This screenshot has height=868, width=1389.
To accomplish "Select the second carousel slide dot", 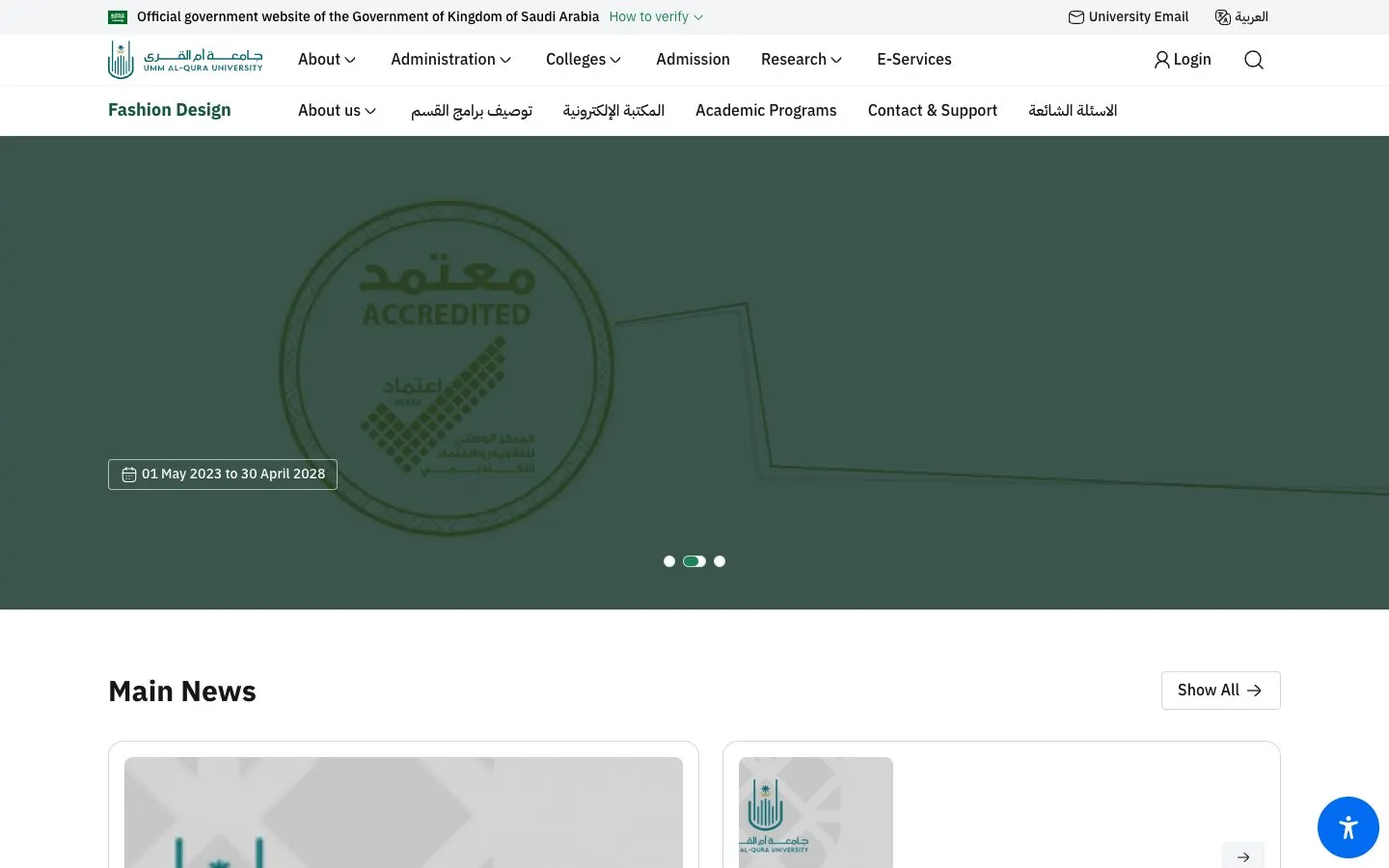I will (694, 561).
